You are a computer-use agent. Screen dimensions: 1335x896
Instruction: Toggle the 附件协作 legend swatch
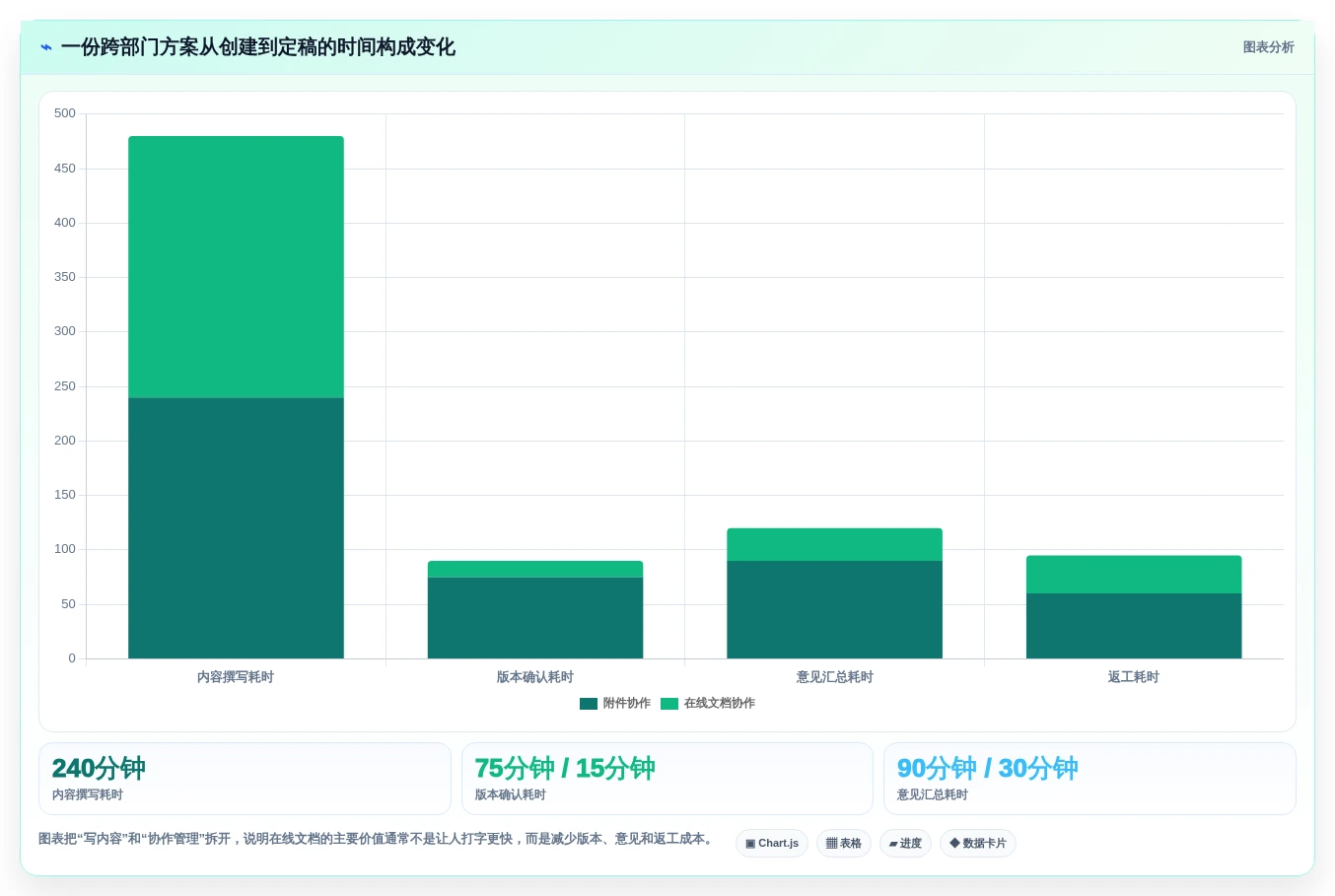pos(589,704)
